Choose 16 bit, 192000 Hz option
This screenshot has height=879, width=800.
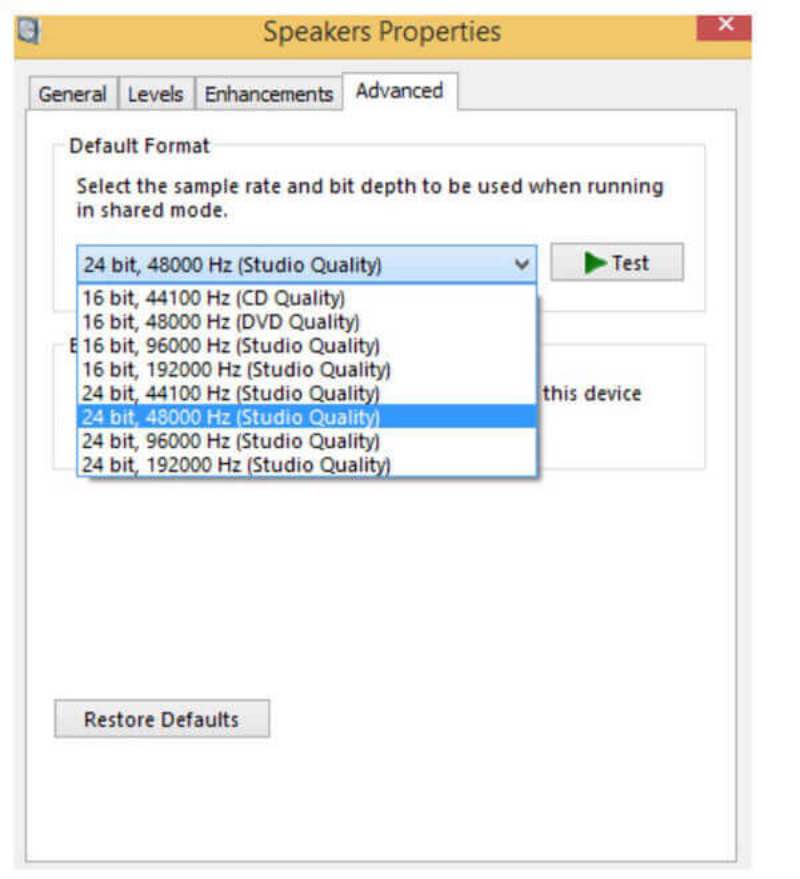coord(235,369)
